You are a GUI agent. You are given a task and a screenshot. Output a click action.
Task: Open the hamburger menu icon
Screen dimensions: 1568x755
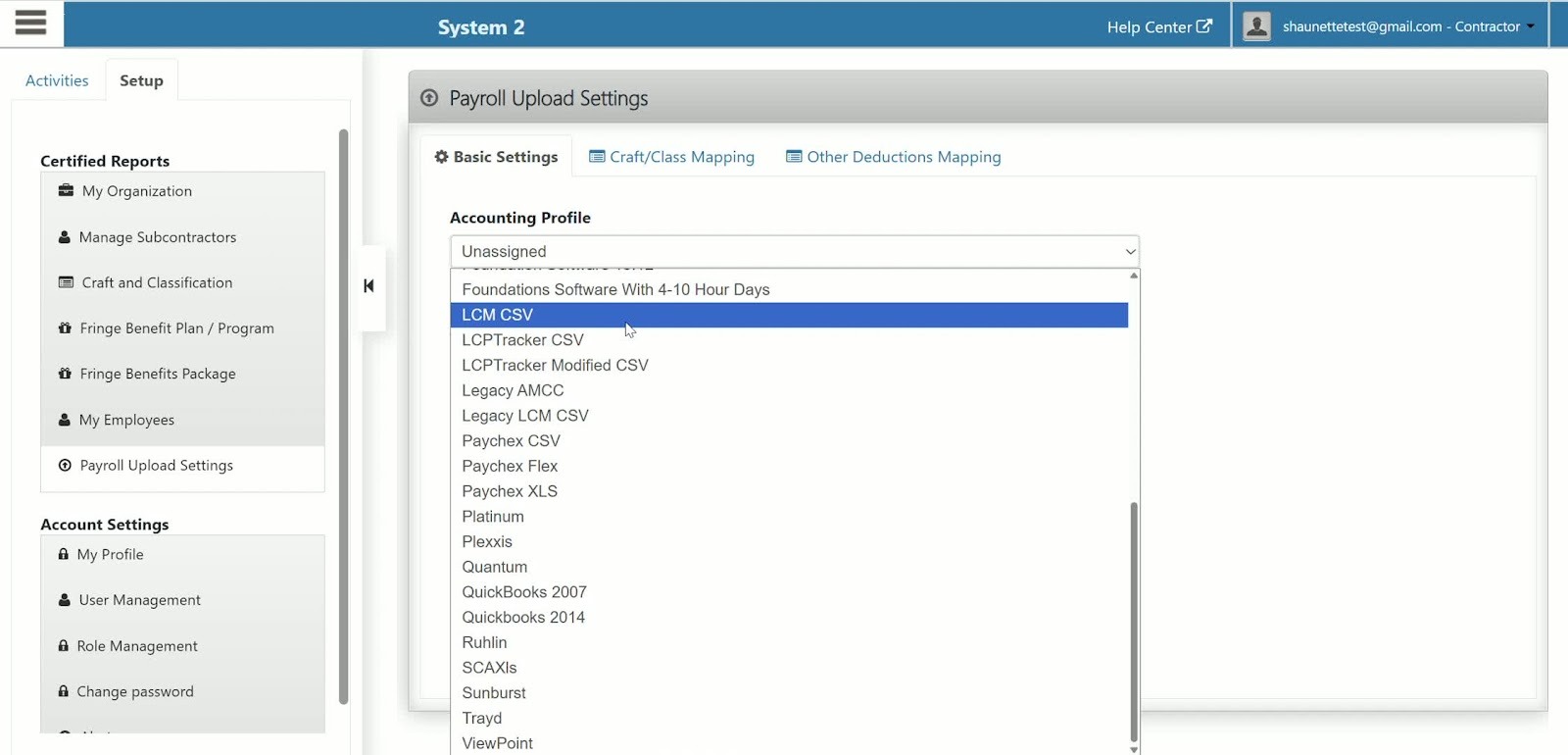pyautogui.click(x=30, y=23)
